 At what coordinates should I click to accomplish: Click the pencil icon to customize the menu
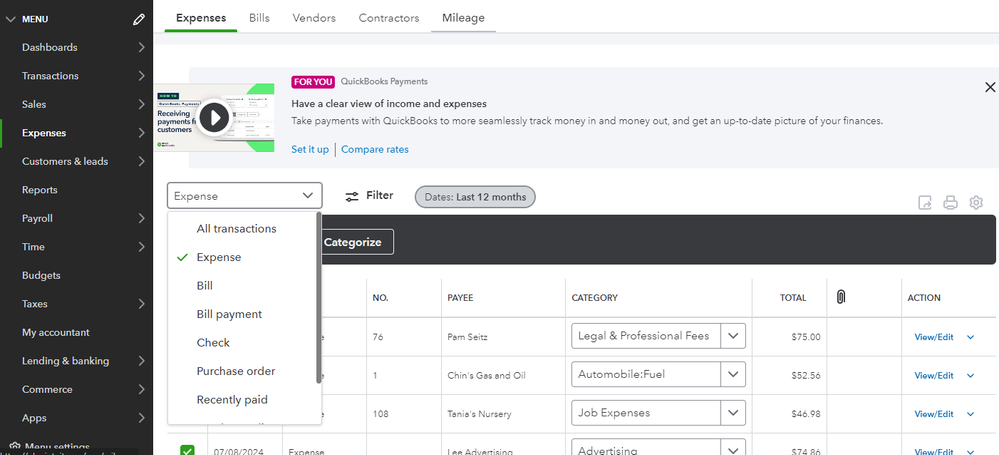[138, 19]
